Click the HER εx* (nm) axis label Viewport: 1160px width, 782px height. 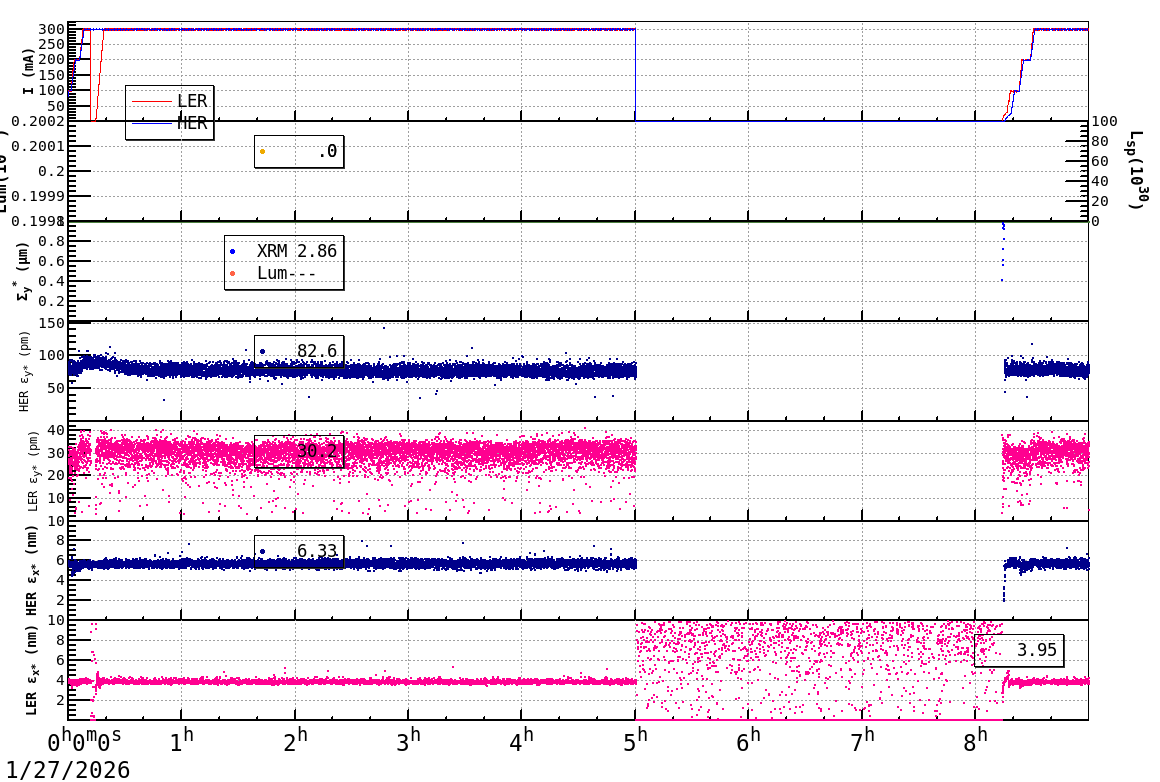(31, 571)
